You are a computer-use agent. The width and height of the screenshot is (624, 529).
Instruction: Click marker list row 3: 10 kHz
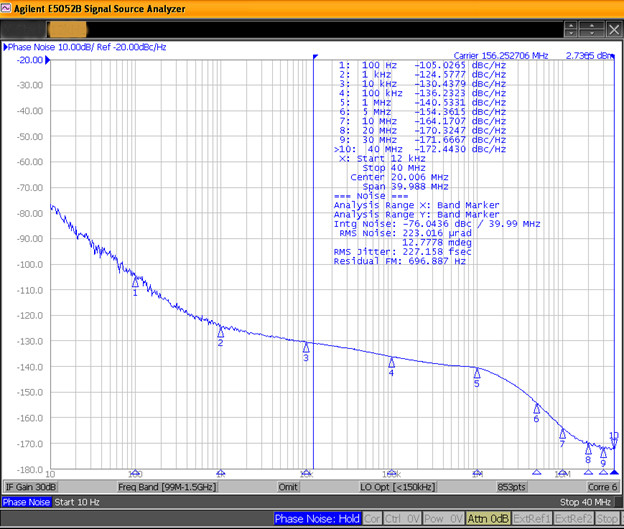(x=422, y=84)
